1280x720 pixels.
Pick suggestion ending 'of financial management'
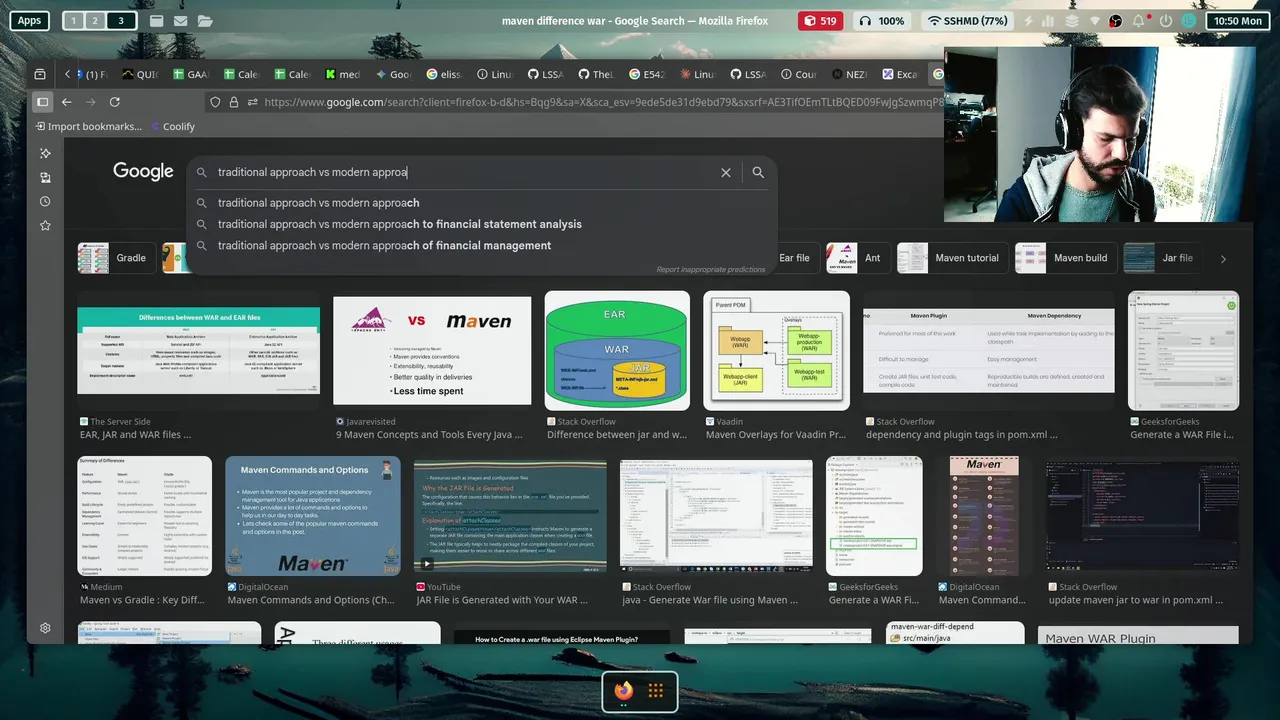click(482, 245)
